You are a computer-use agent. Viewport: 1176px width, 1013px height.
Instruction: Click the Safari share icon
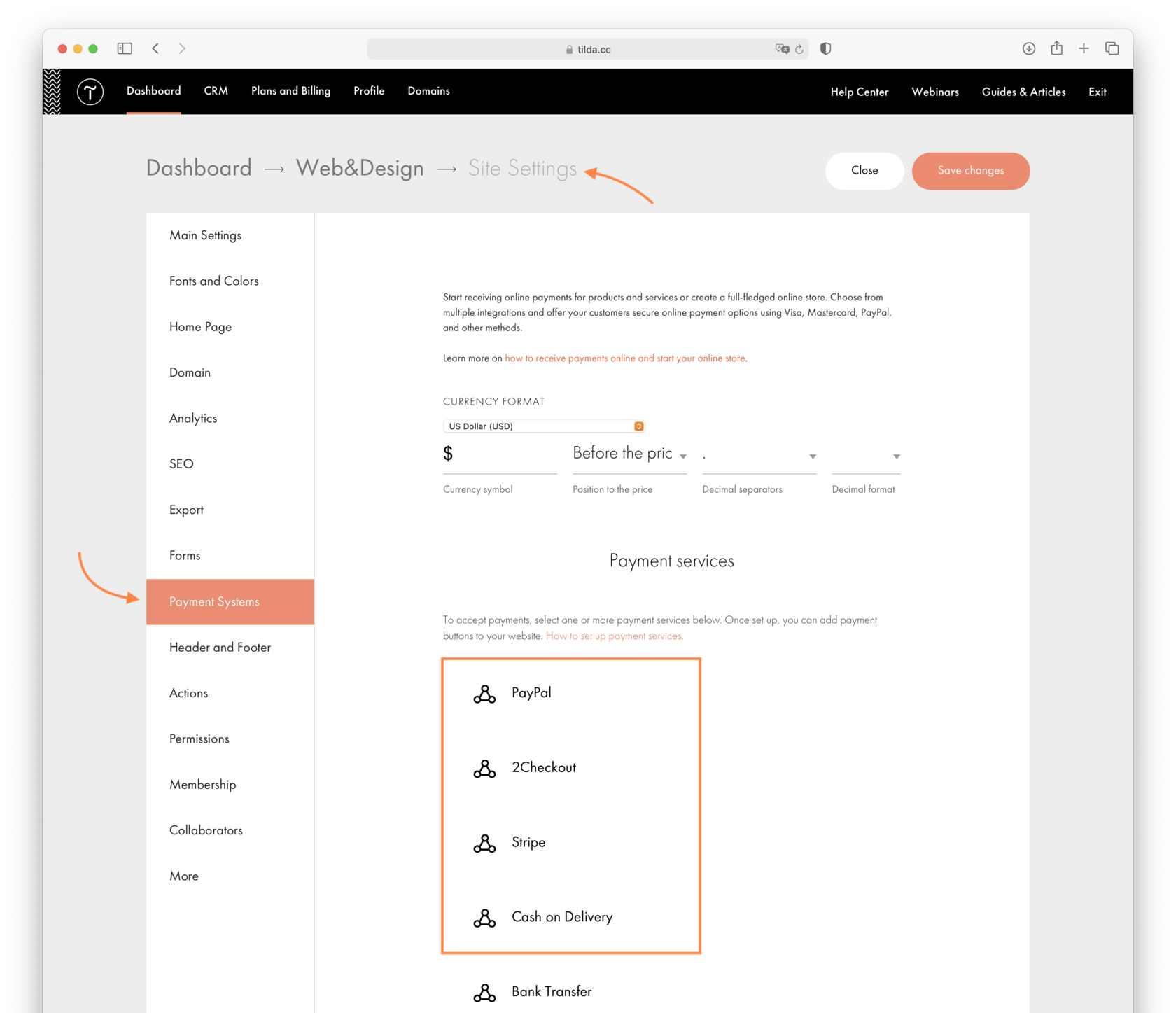click(x=1056, y=48)
